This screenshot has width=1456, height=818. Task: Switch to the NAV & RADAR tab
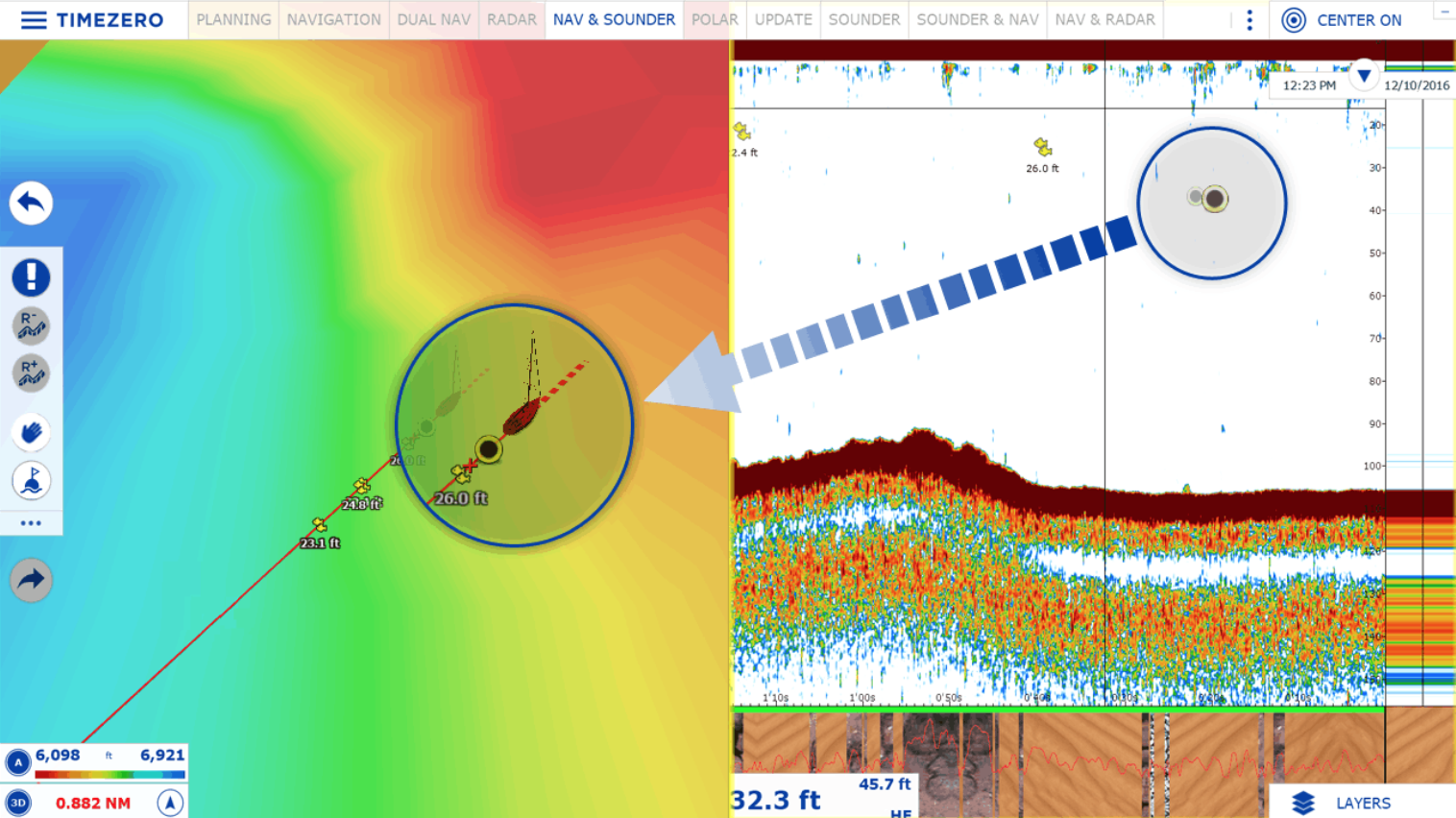coord(1104,19)
